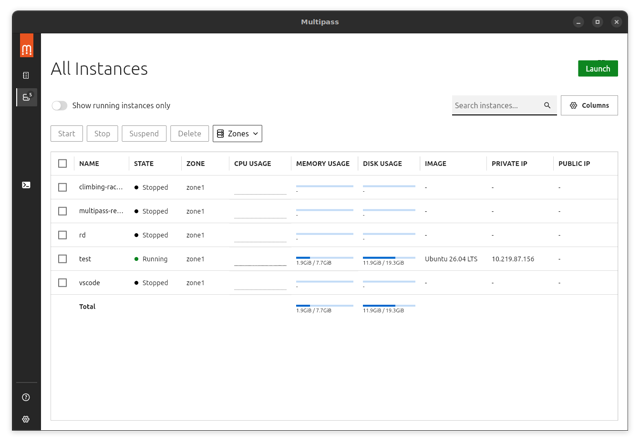Click the Running state of test
The image size is (640, 444).
pyautogui.click(x=151, y=259)
